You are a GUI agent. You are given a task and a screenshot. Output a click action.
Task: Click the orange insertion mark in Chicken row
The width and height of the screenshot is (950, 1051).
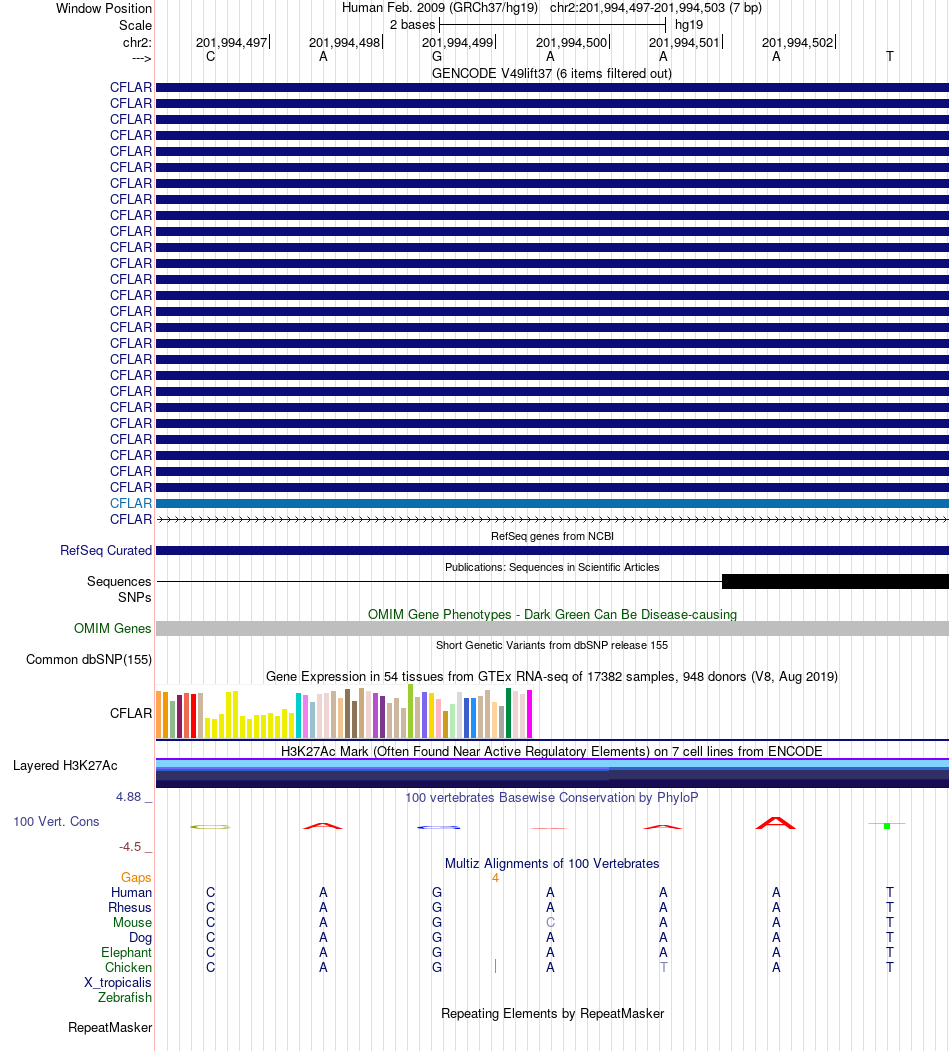point(495,966)
